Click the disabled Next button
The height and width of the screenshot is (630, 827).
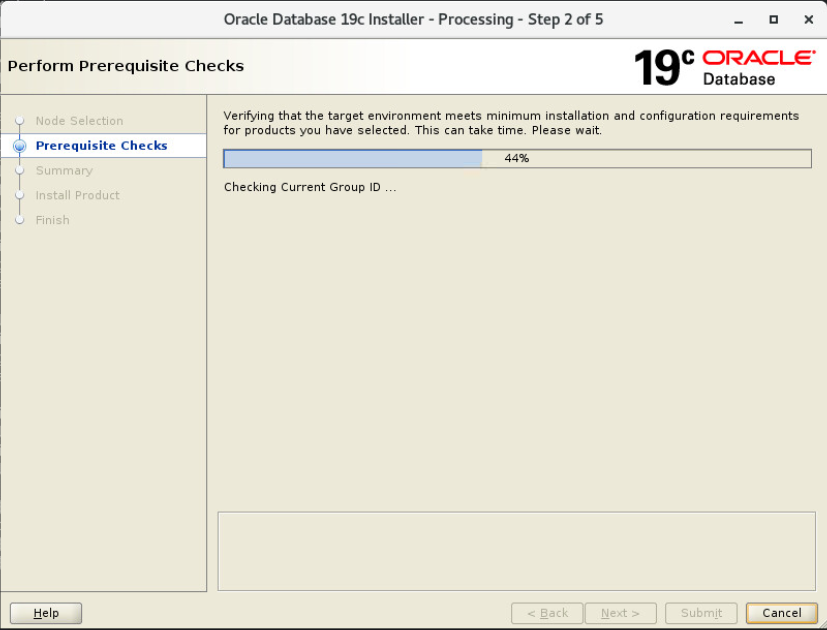(620, 613)
